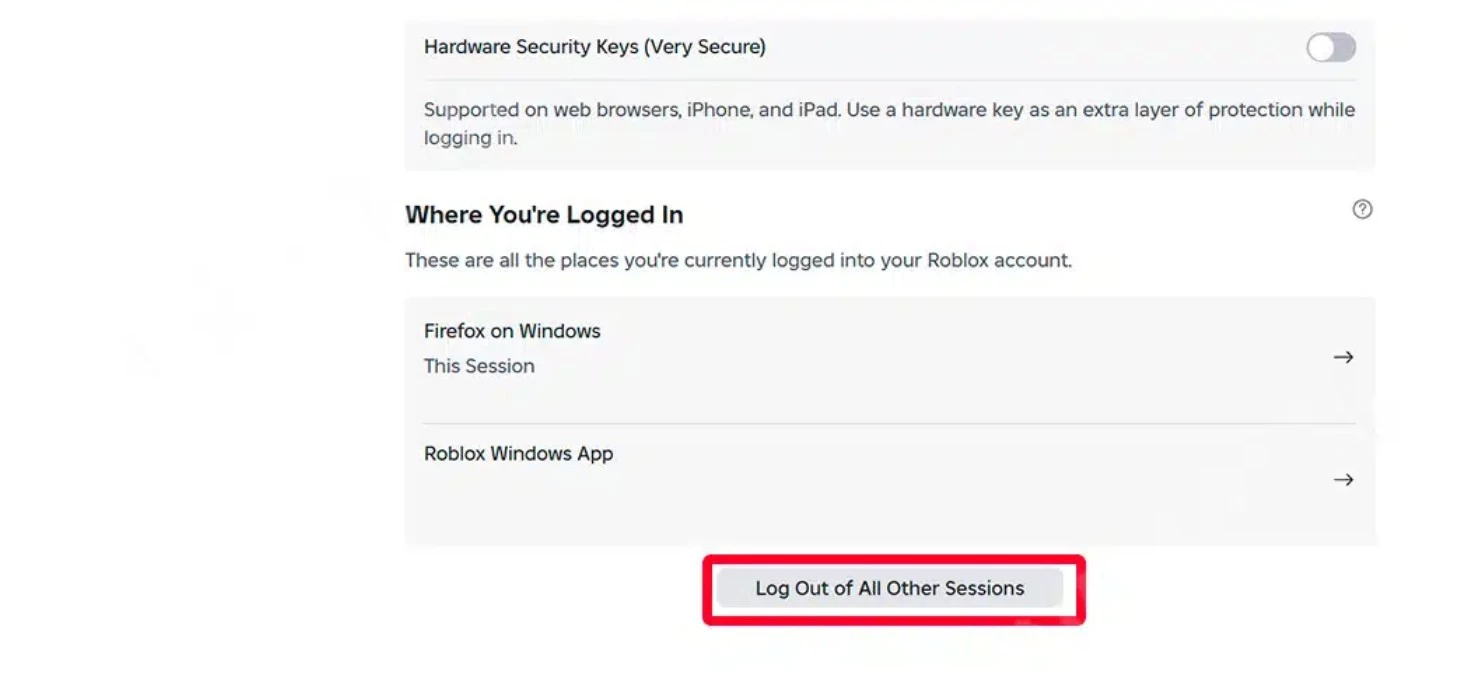Click the "Where You're Logged In" heading
Viewport: 1467px width, 688px height.
click(x=544, y=215)
